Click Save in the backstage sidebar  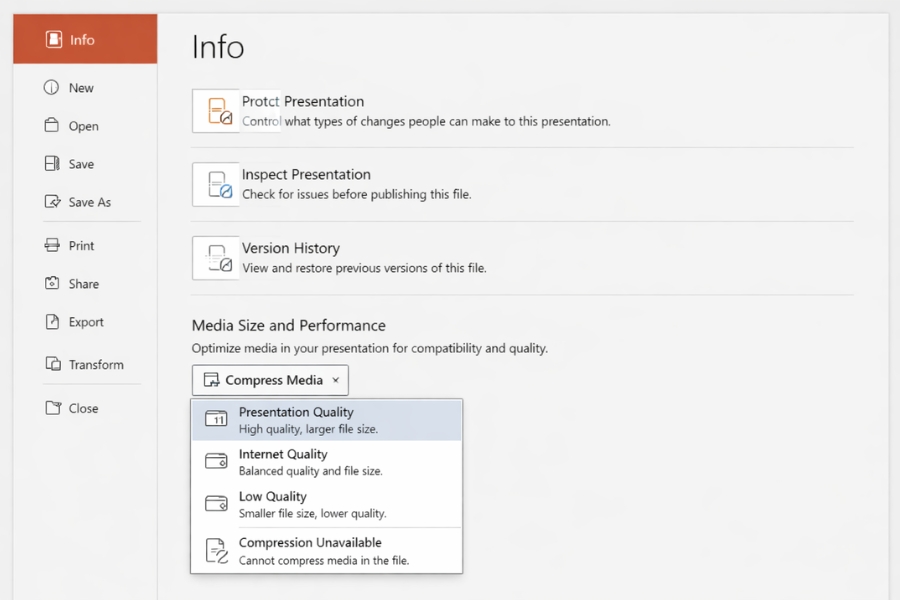[x=81, y=164]
